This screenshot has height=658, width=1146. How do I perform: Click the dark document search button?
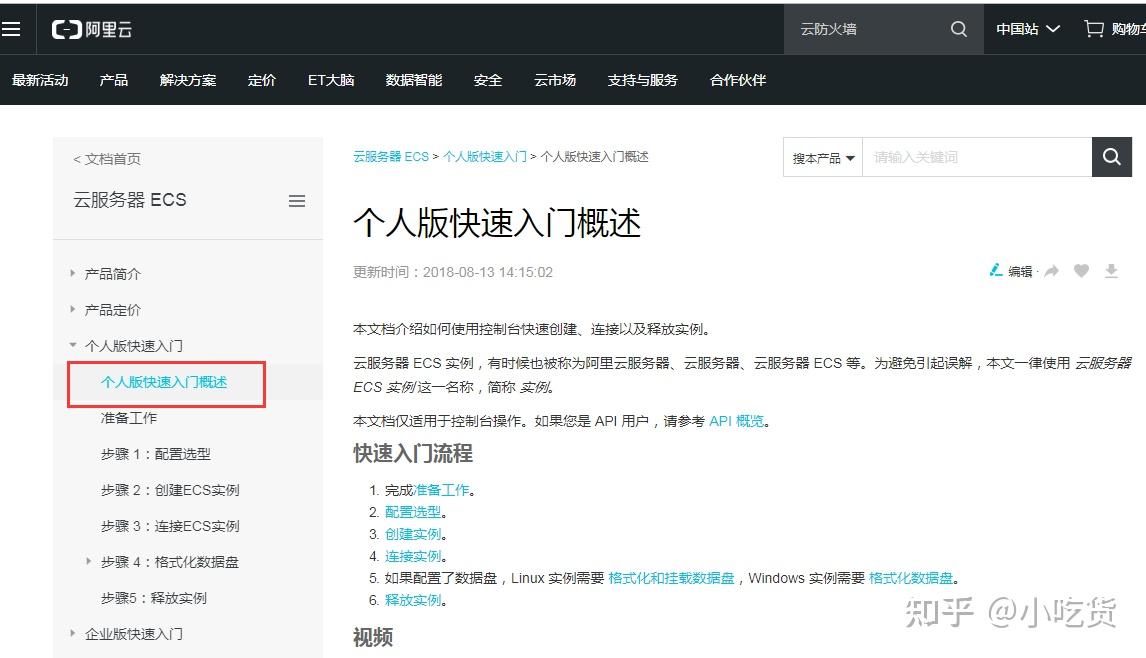pos(1112,156)
